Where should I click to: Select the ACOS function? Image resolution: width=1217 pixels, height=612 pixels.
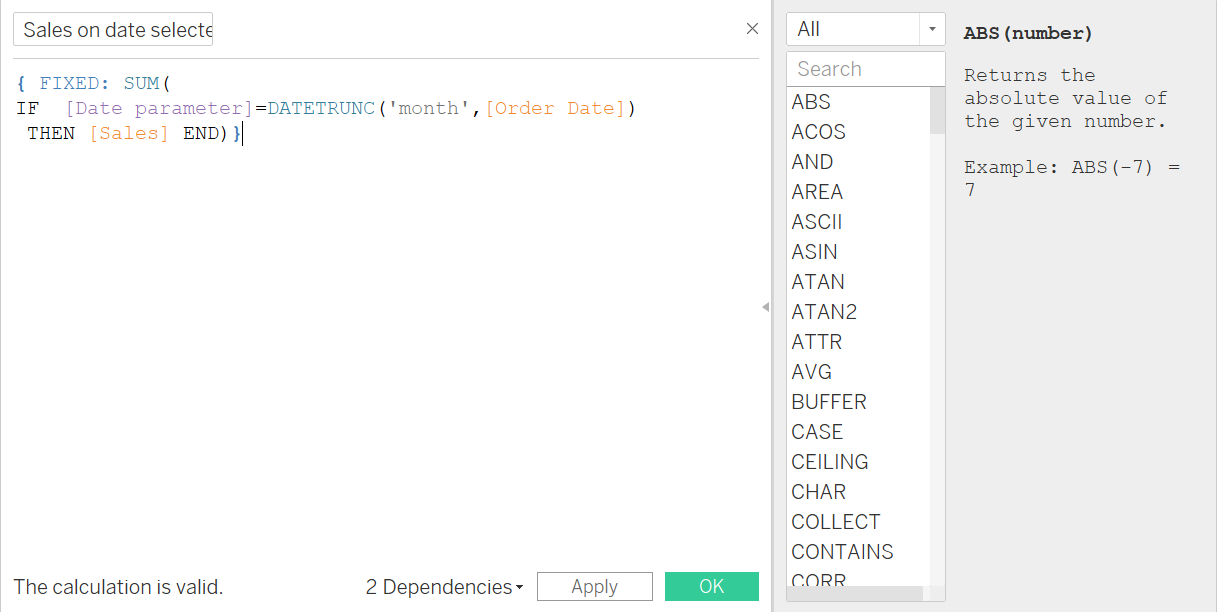[818, 132]
